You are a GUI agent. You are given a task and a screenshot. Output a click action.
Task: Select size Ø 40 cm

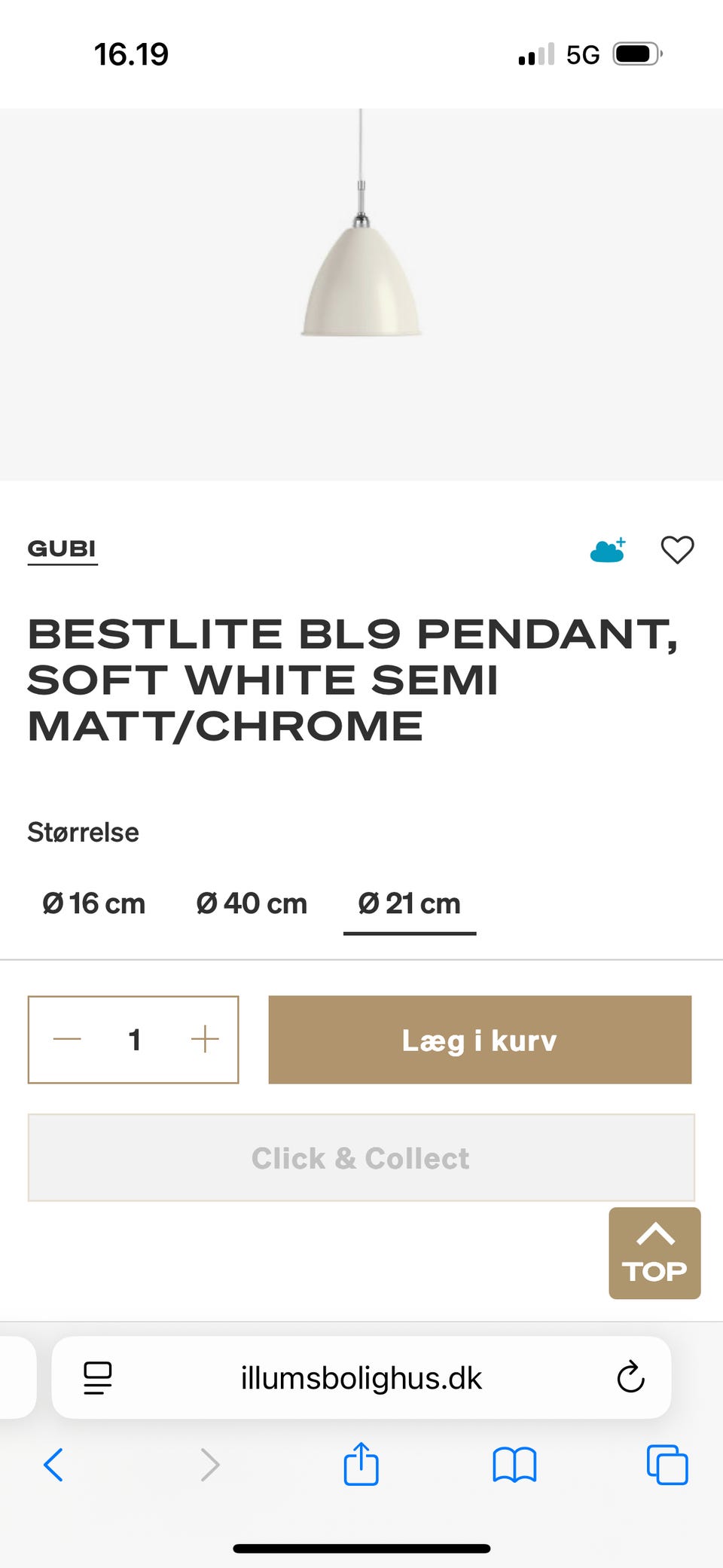click(252, 903)
